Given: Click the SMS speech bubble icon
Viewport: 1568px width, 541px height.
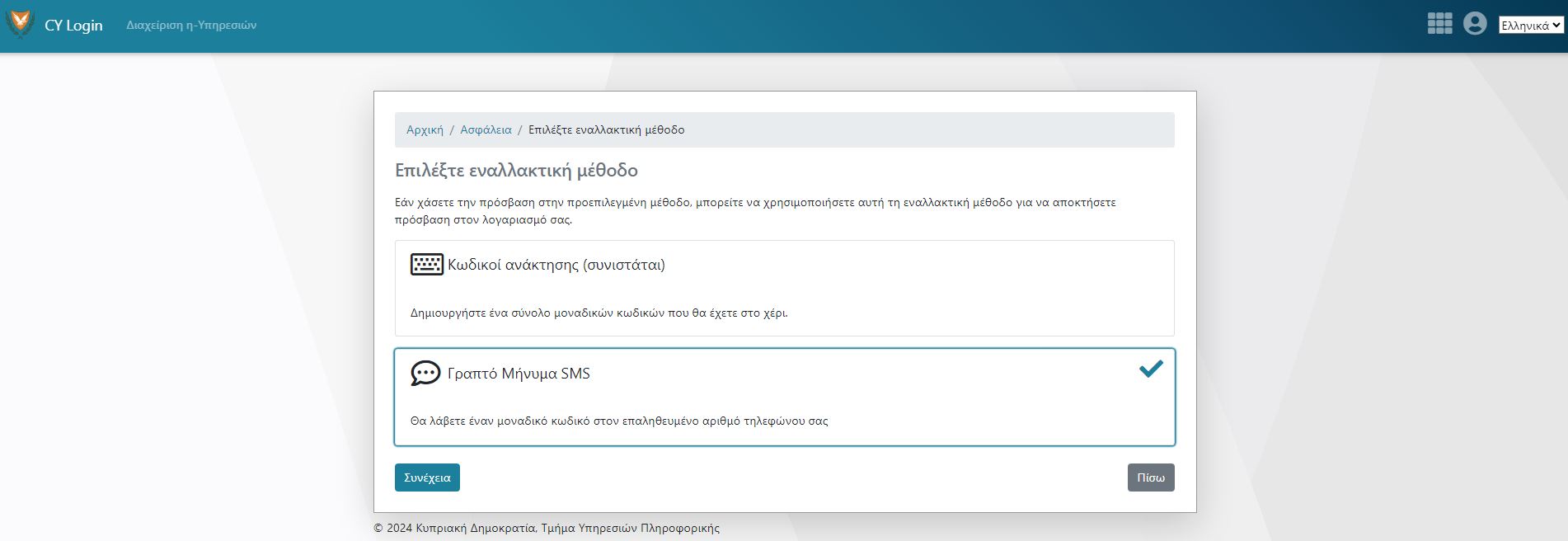Looking at the screenshot, I should tap(425, 374).
